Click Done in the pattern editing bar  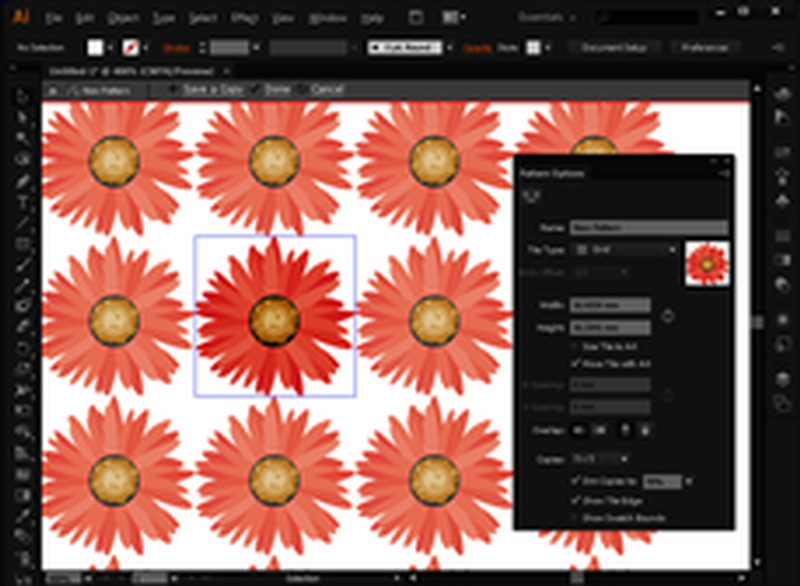click(277, 89)
